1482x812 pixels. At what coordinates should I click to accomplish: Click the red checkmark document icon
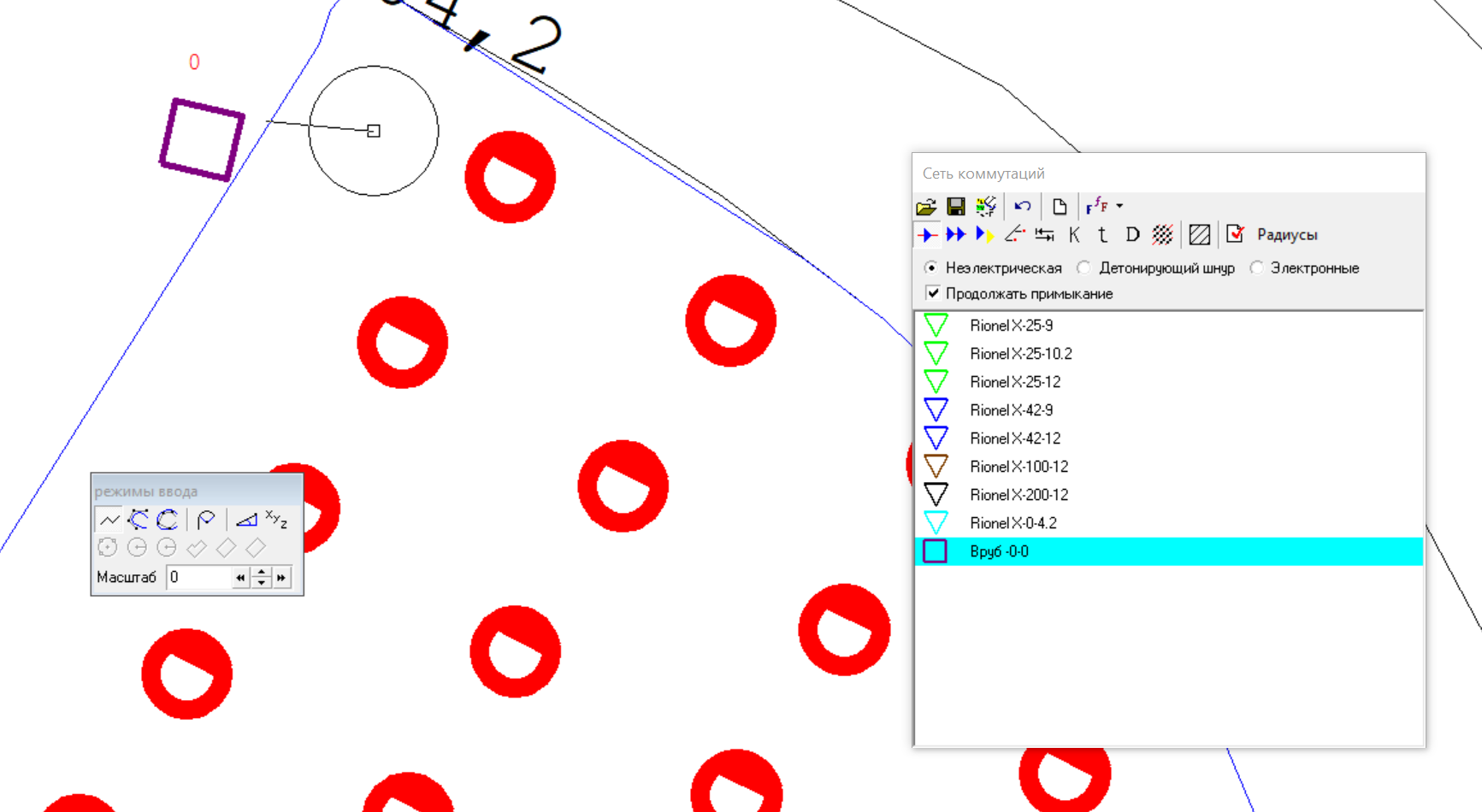(1236, 233)
